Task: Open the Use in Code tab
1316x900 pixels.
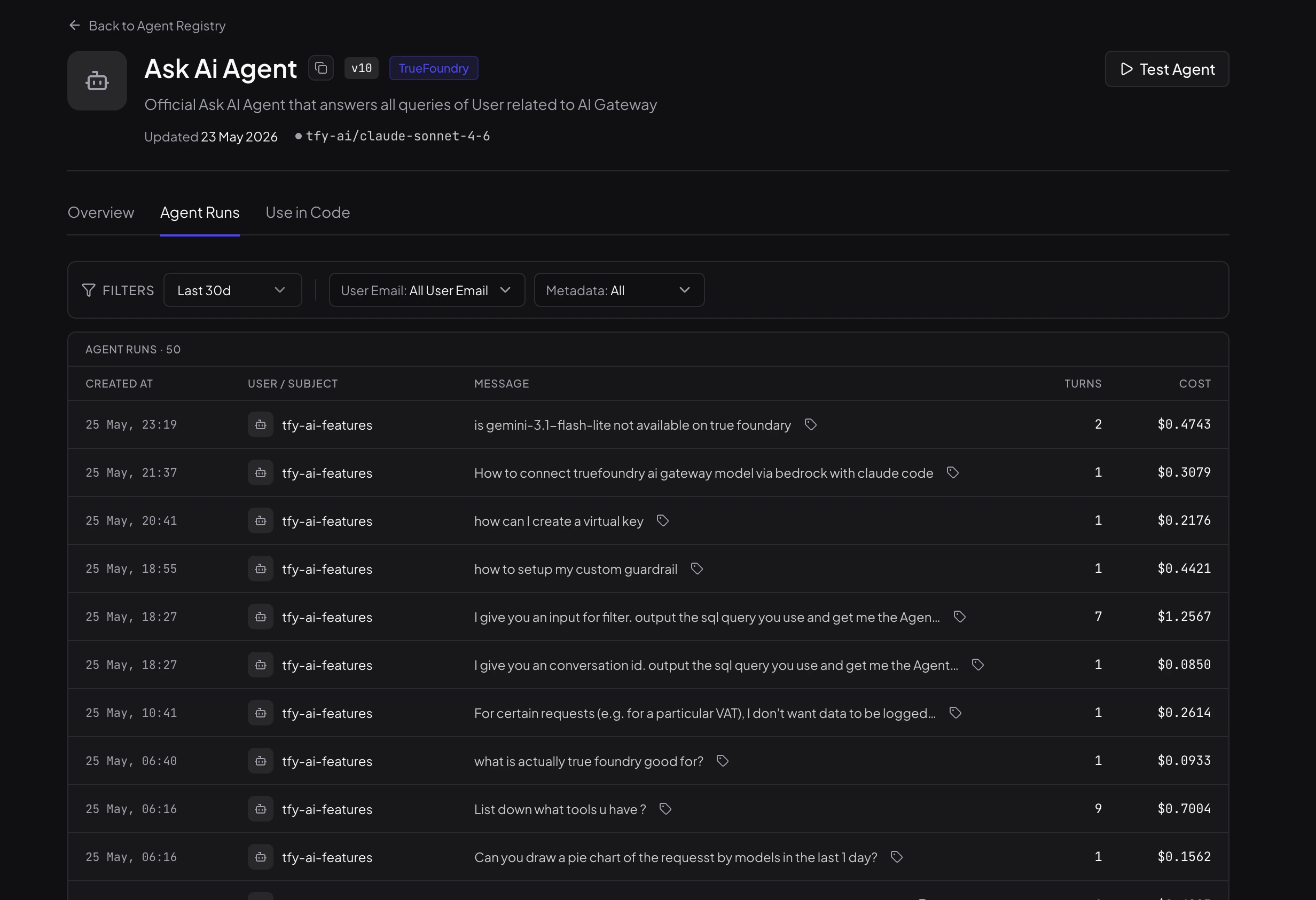Action: click(x=308, y=212)
